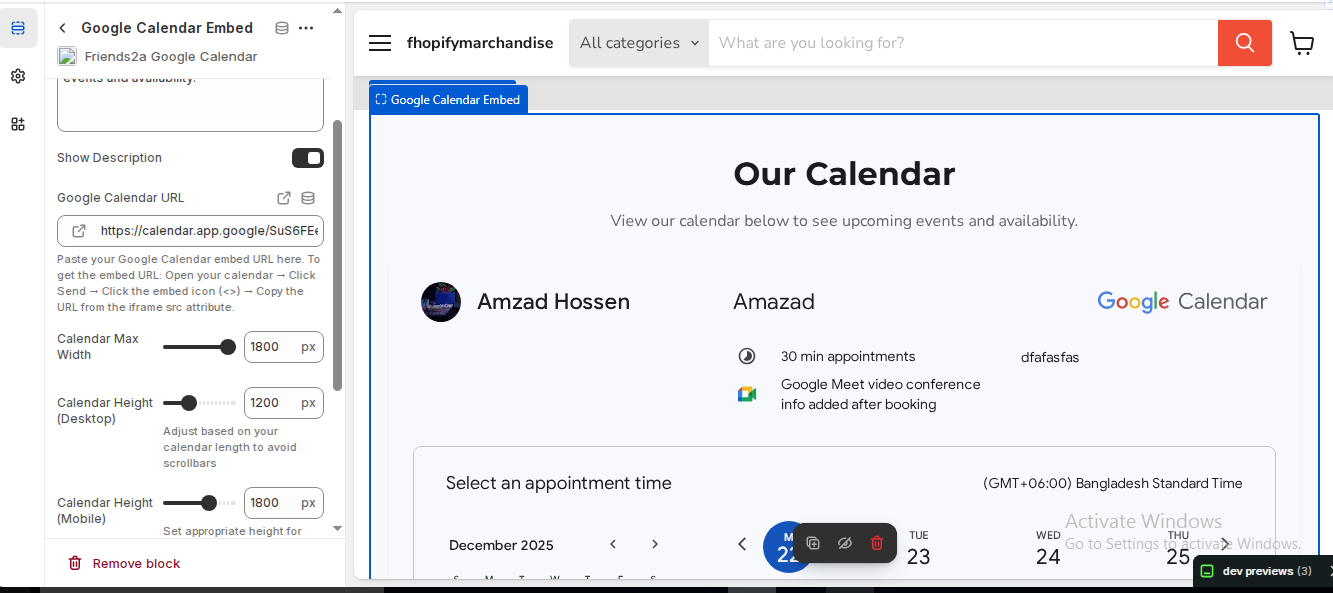Open the Google Calendar URL in new tab
This screenshot has height=593, width=1333.
coord(284,198)
